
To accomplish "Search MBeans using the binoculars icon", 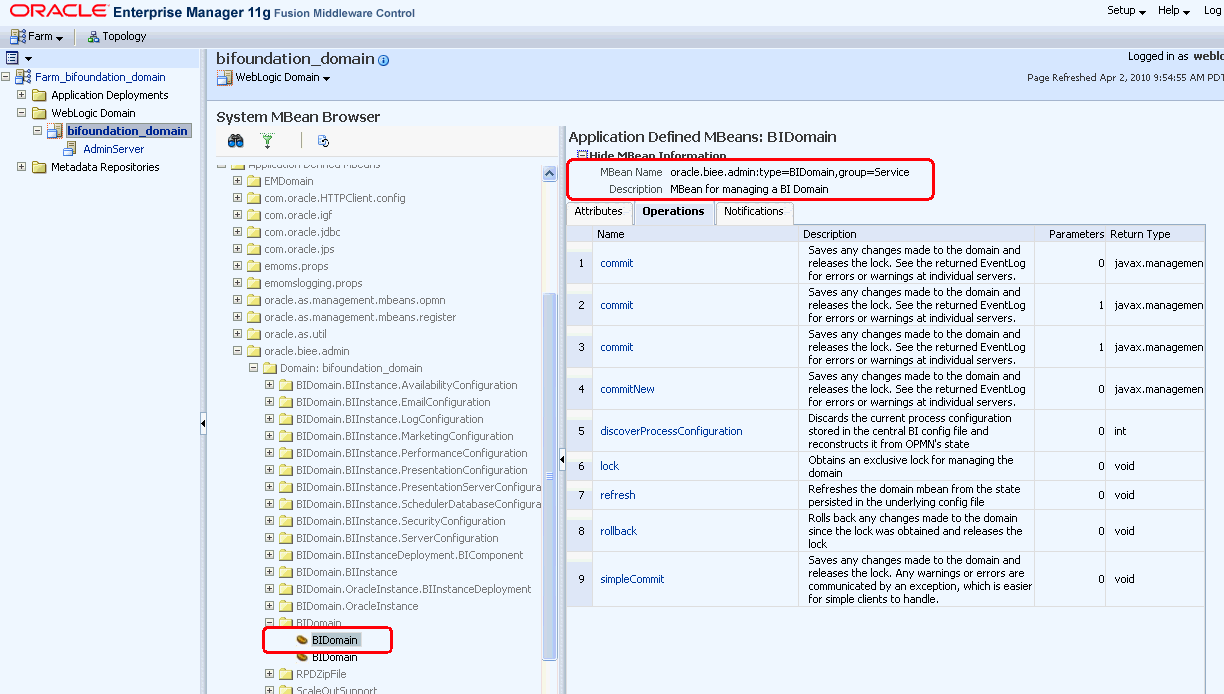I will (x=235, y=141).
